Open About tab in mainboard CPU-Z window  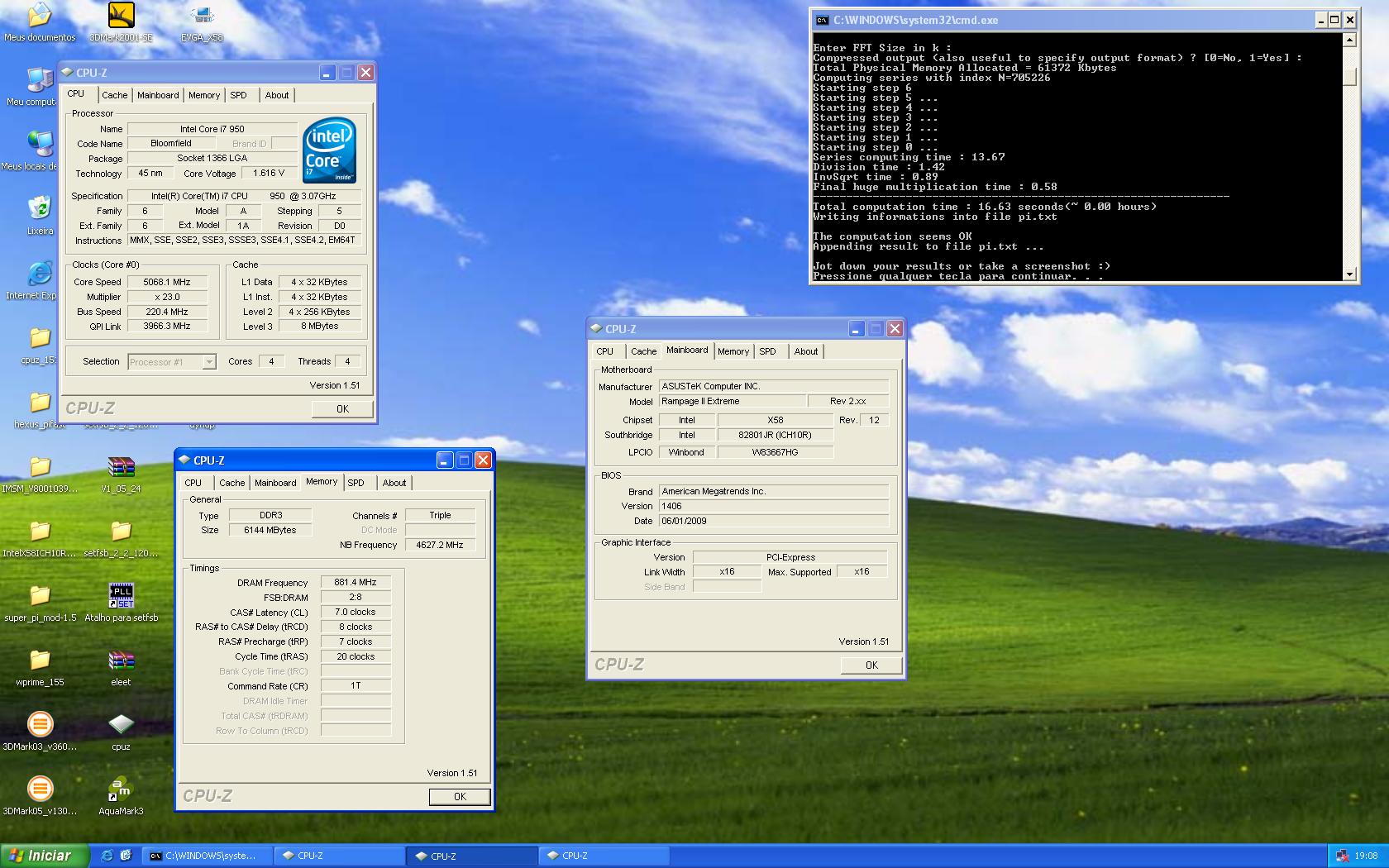(806, 351)
